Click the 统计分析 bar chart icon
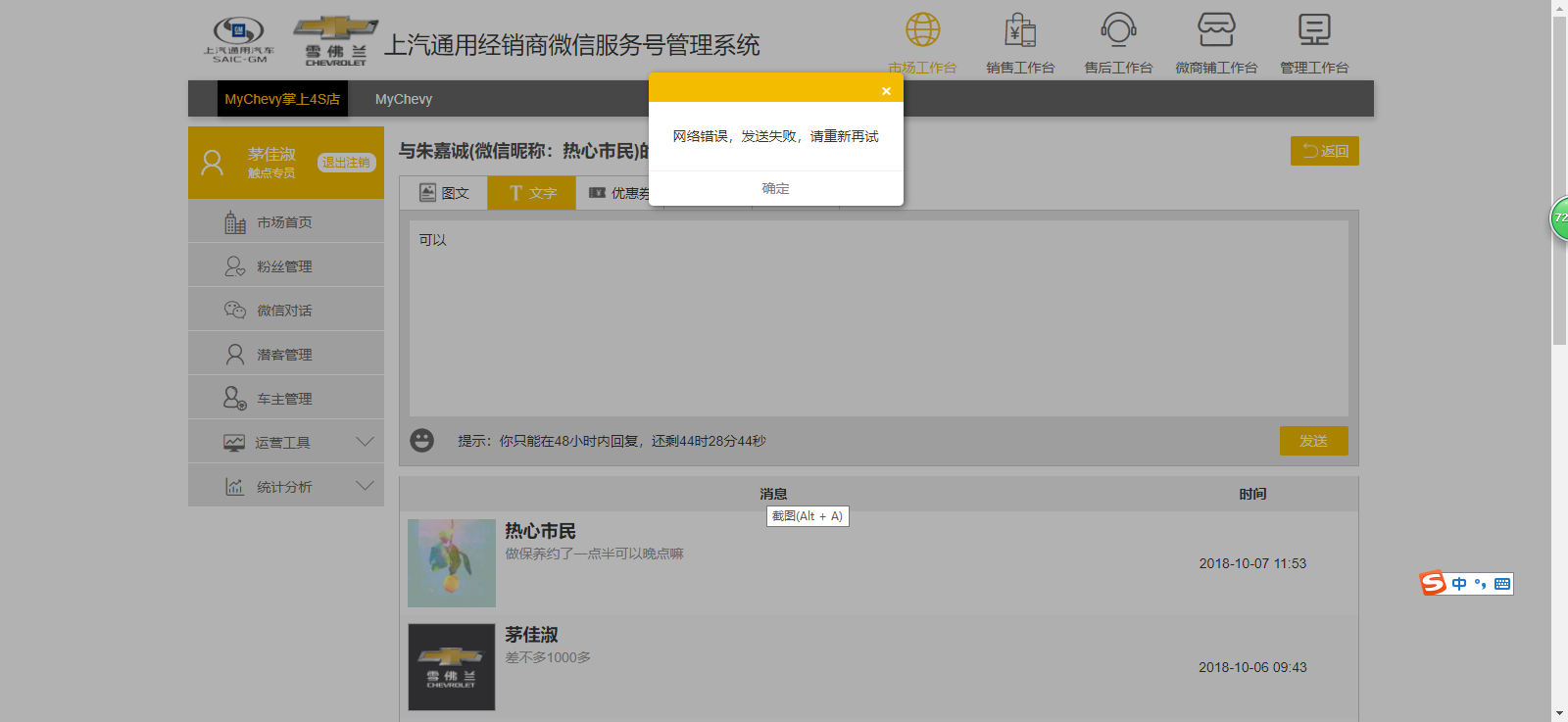Image resolution: width=1568 pixels, height=722 pixels. tap(234, 486)
